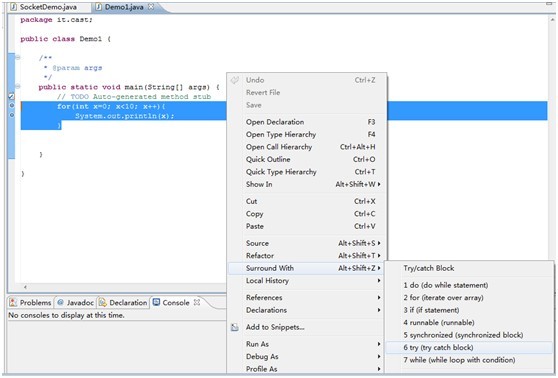Click the Declaration tab icon
Viewport: 558px width, 378px height.
click(102, 303)
